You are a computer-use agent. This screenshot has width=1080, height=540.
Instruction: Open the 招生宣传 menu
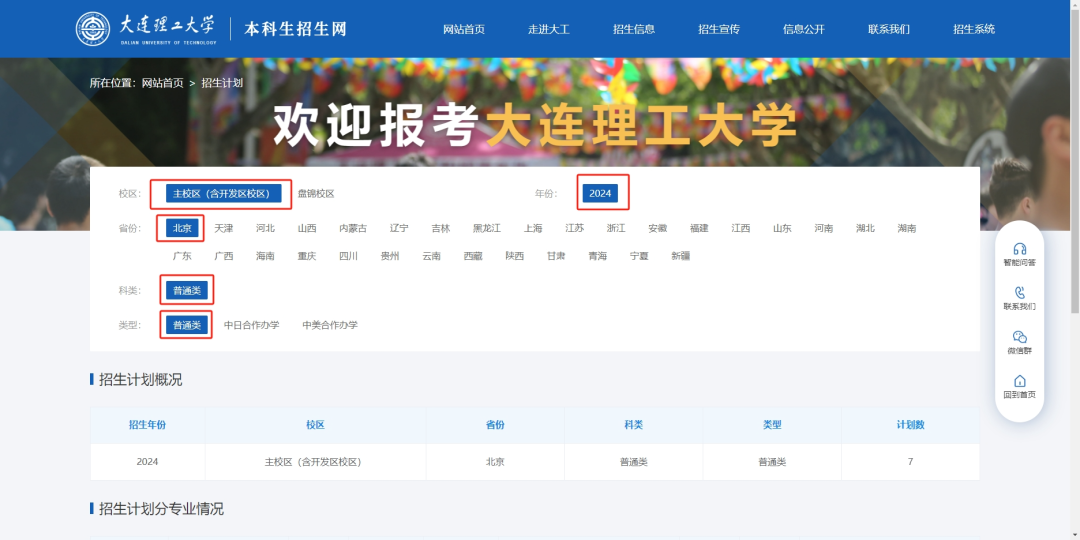[x=718, y=29]
